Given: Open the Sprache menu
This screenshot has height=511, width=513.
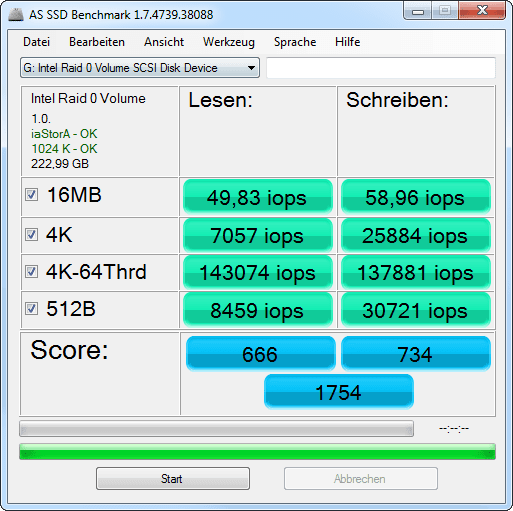Looking at the screenshot, I should click(x=295, y=42).
